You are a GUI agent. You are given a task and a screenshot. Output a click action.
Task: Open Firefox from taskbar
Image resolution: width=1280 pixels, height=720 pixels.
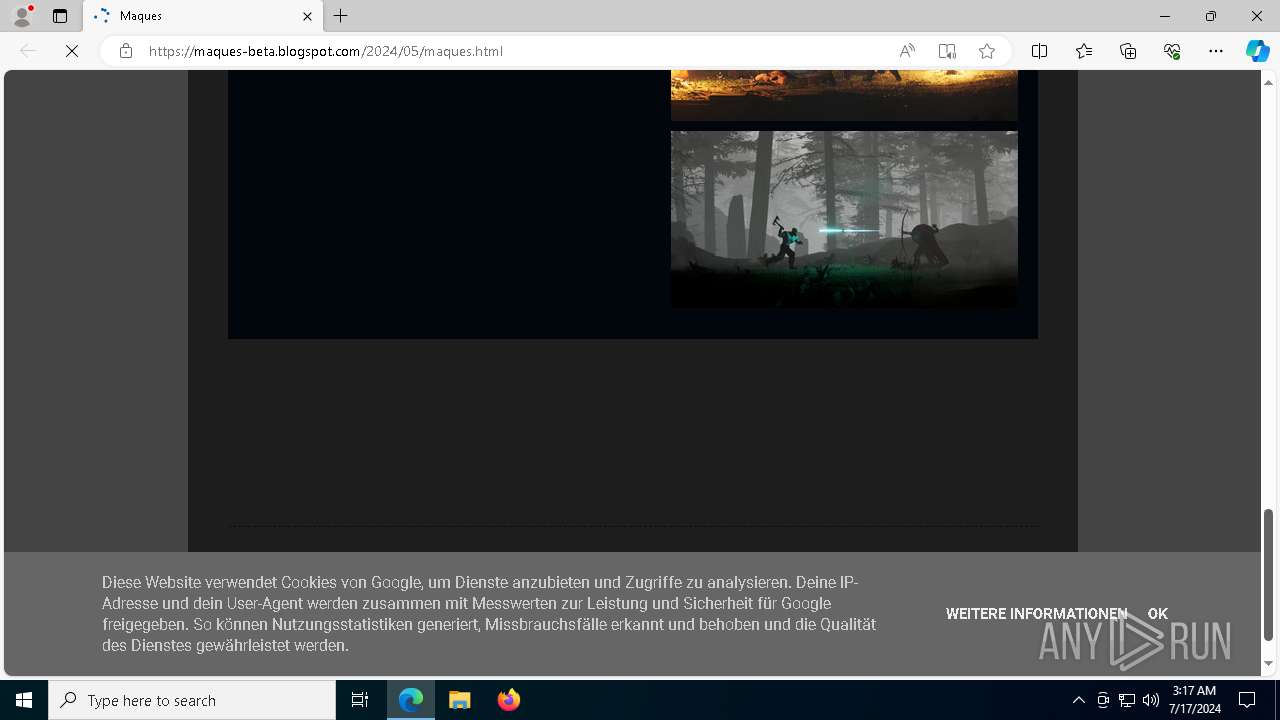pyautogui.click(x=509, y=700)
